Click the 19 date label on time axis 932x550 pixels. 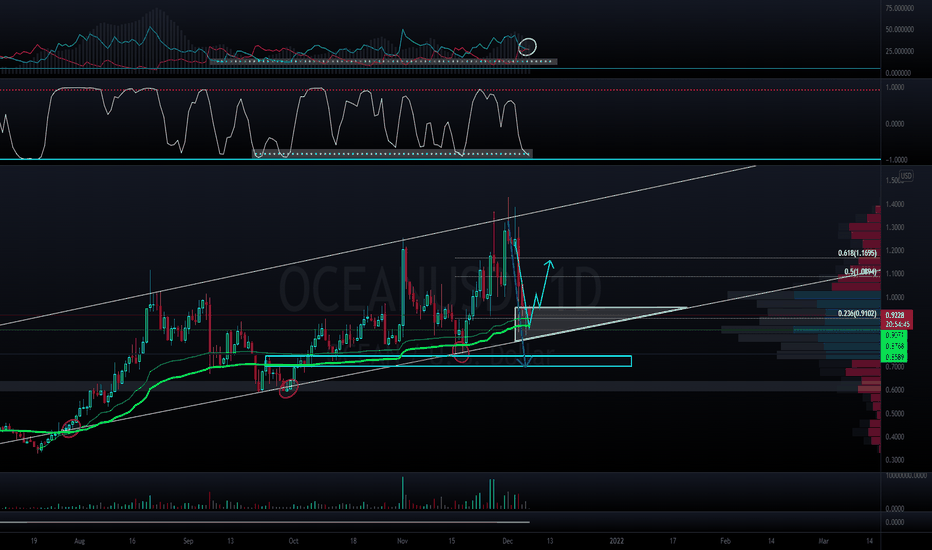(x=34, y=541)
